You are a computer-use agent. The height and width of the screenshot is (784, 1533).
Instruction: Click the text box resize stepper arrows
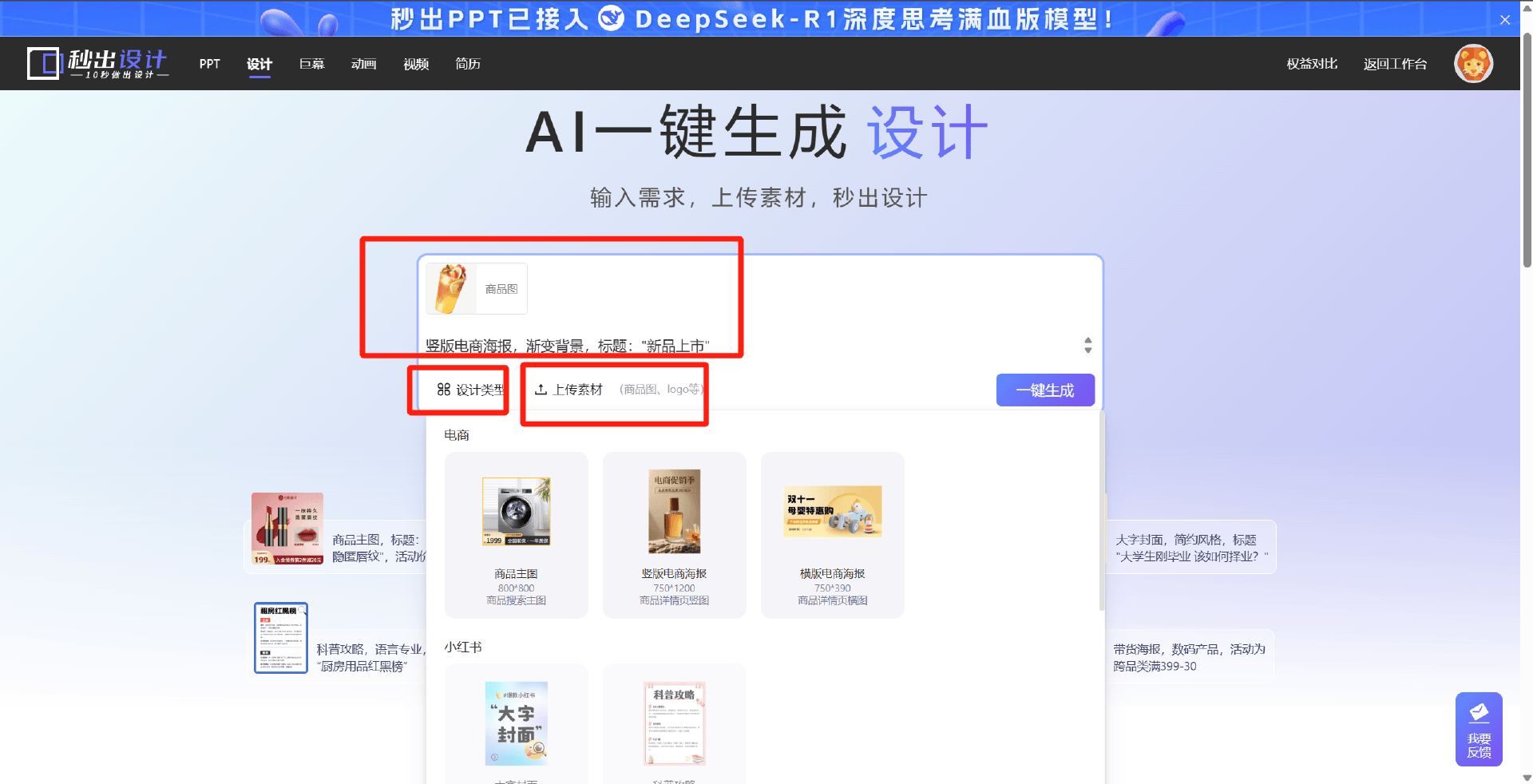click(x=1087, y=345)
